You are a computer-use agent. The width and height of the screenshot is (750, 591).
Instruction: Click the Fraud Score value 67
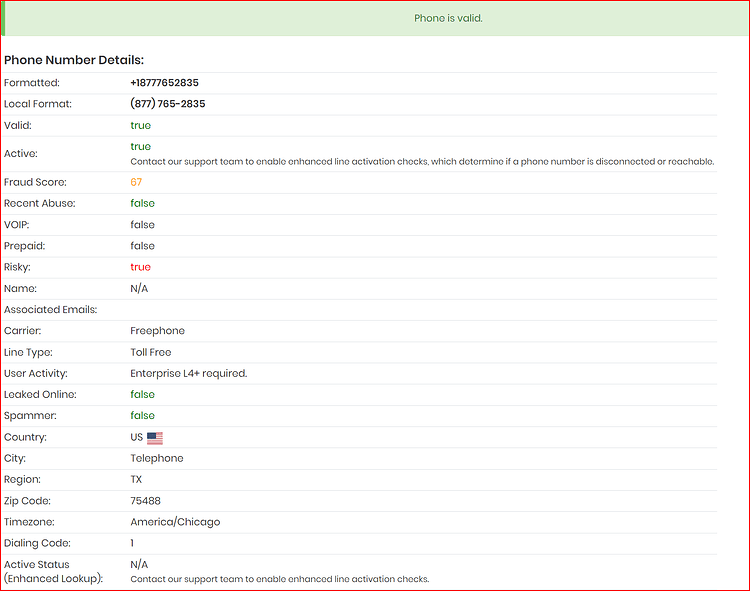[136, 182]
